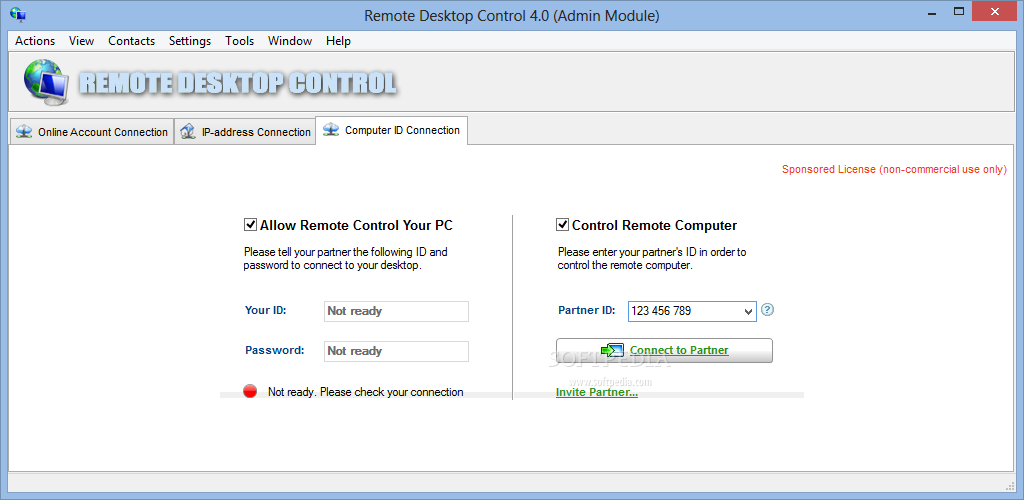
Task: Click the help question mark beside Partner ID
Action: pyautogui.click(x=768, y=310)
